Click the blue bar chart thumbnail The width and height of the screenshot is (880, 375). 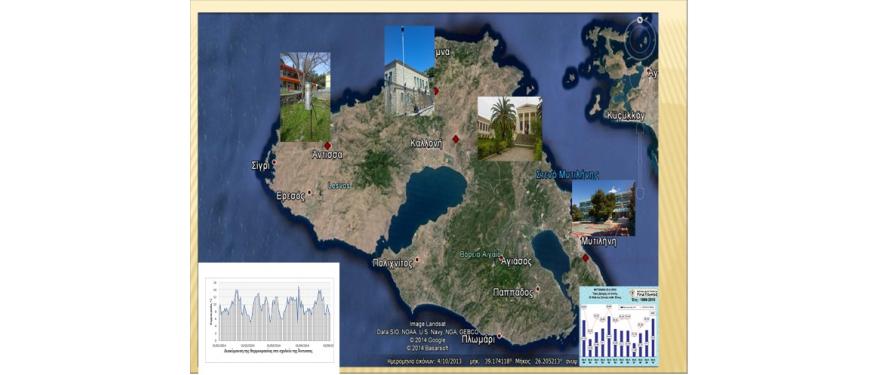618,322
